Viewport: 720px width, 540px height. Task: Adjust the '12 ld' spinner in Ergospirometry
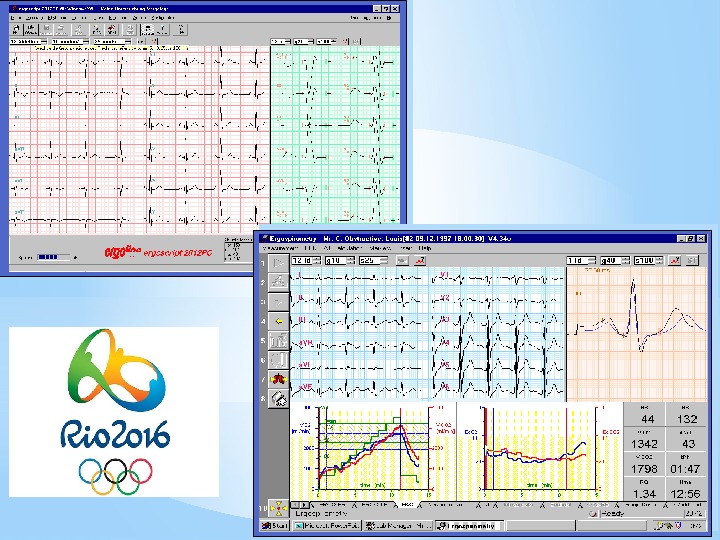(x=306, y=260)
